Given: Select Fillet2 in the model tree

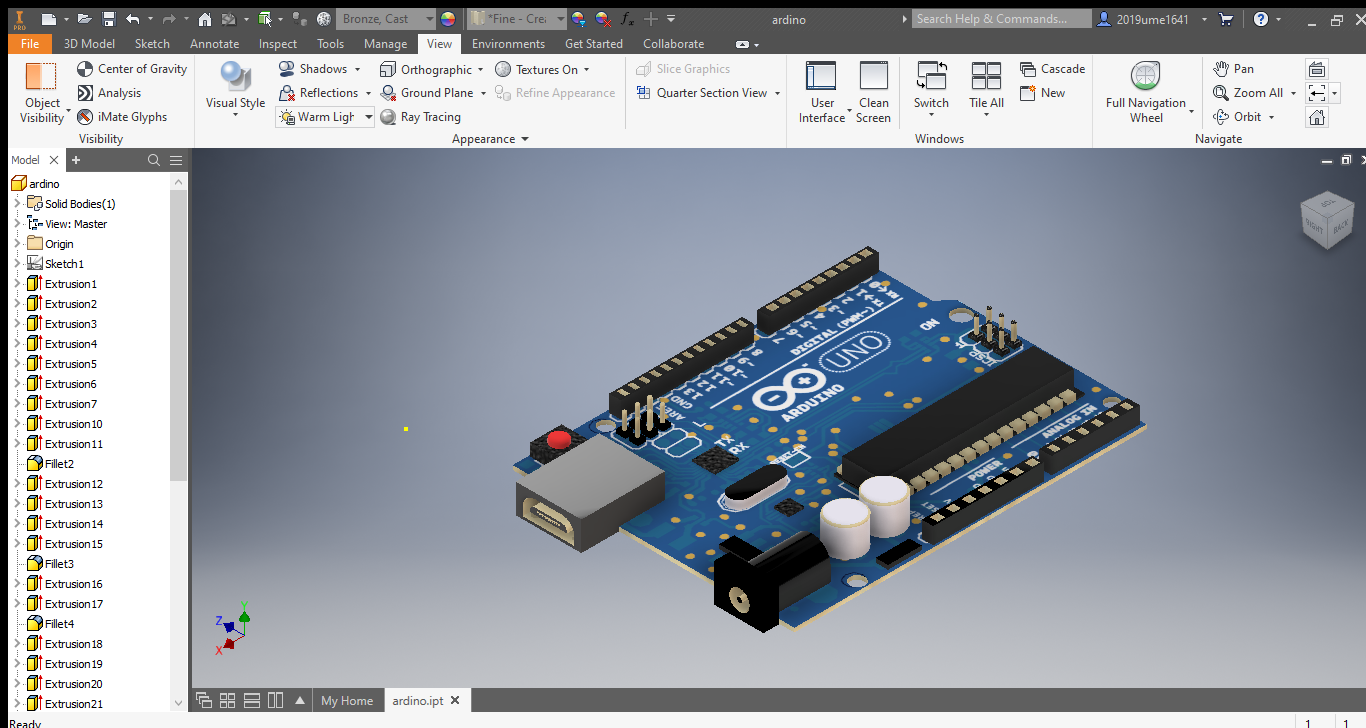Looking at the screenshot, I should (x=59, y=464).
